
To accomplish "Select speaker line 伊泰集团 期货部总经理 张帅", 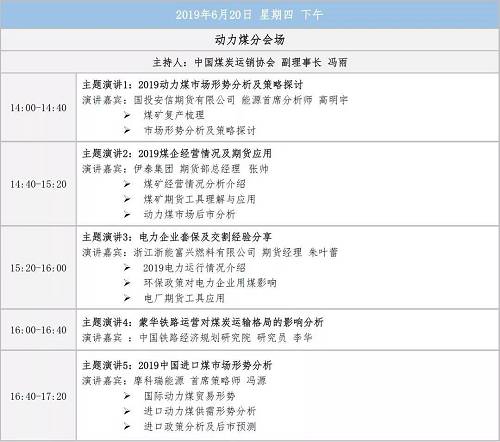I will click(175, 169).
